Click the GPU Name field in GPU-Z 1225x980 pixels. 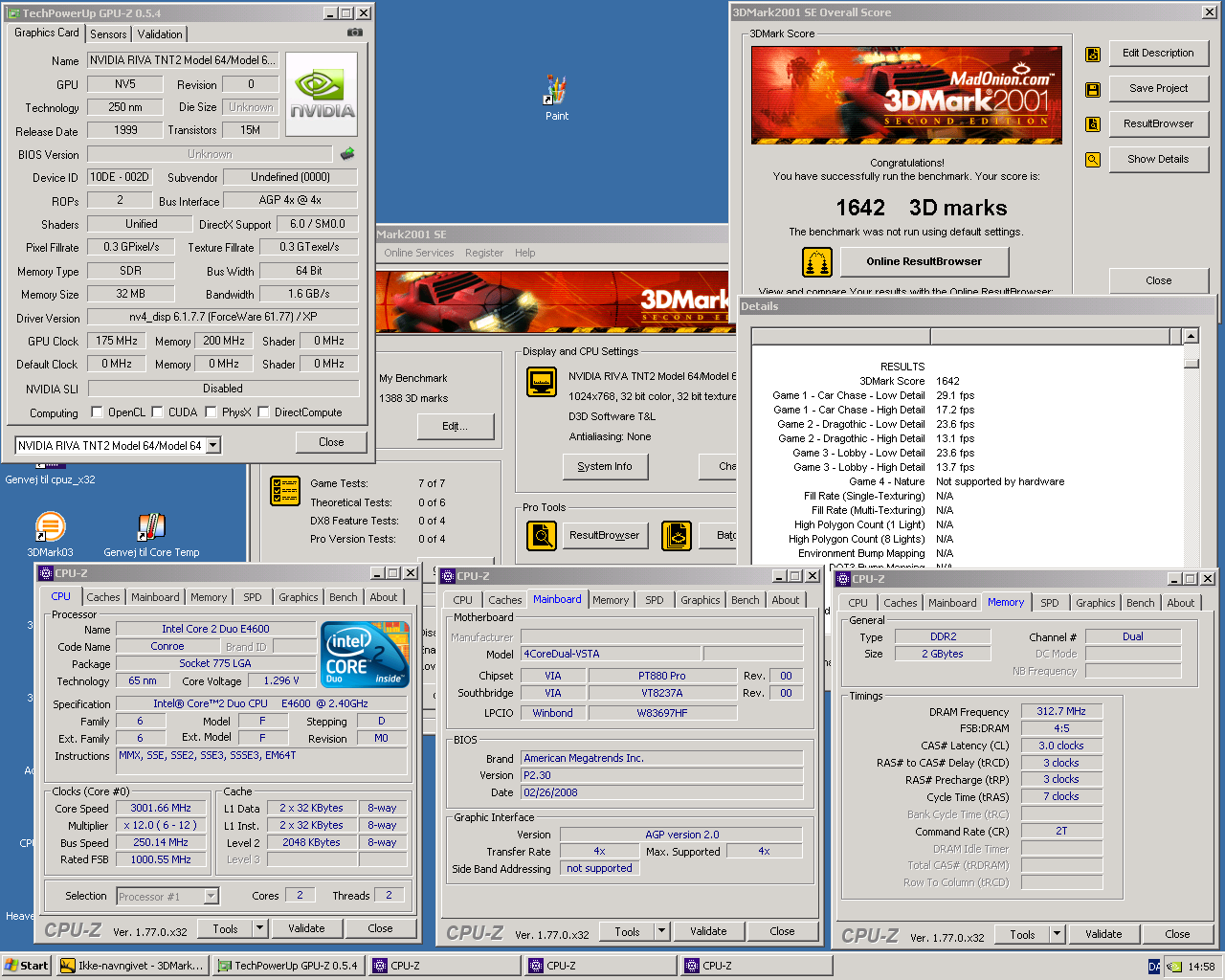[183, 60]
